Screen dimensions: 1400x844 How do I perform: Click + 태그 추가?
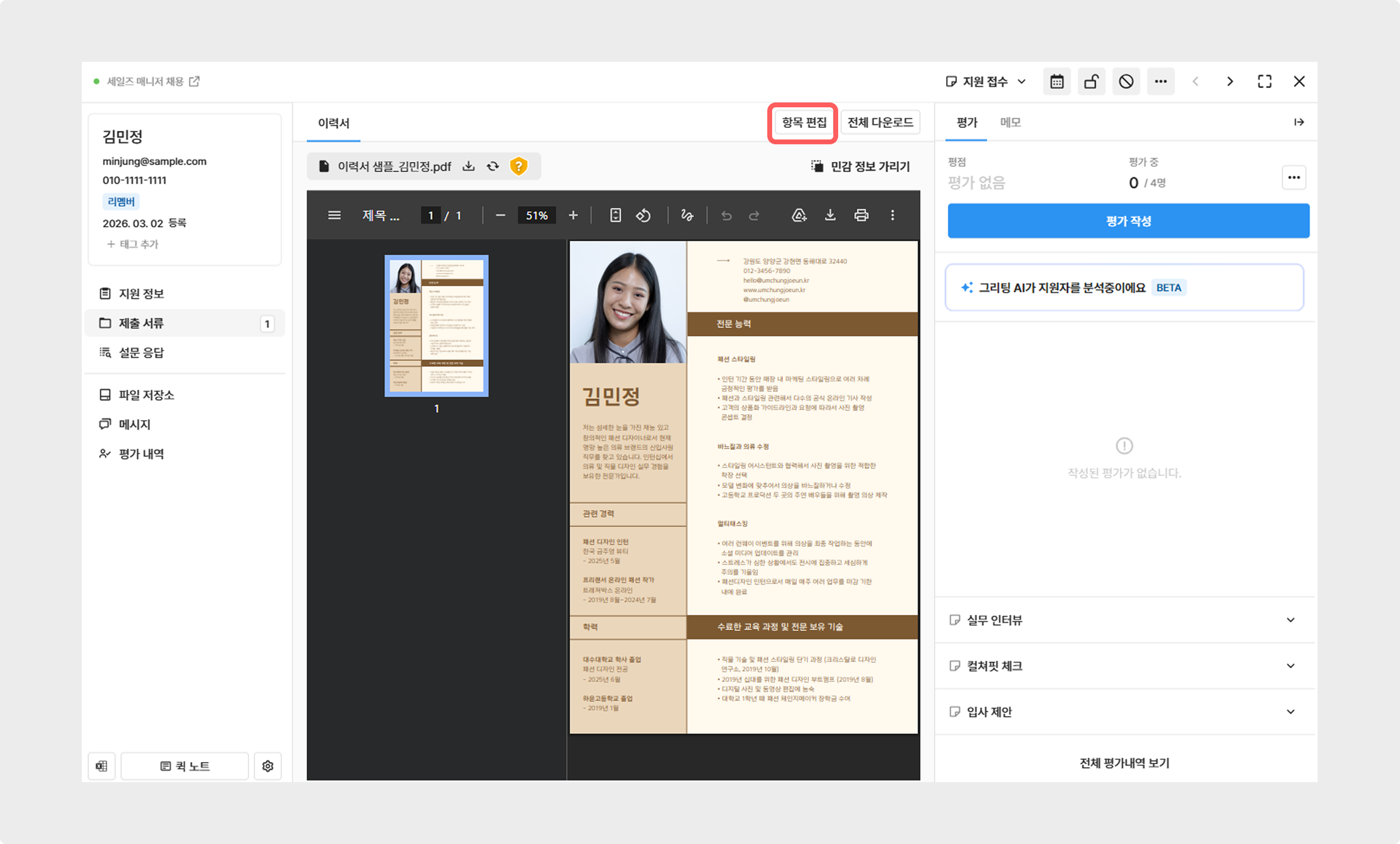[x=133, y=244]
